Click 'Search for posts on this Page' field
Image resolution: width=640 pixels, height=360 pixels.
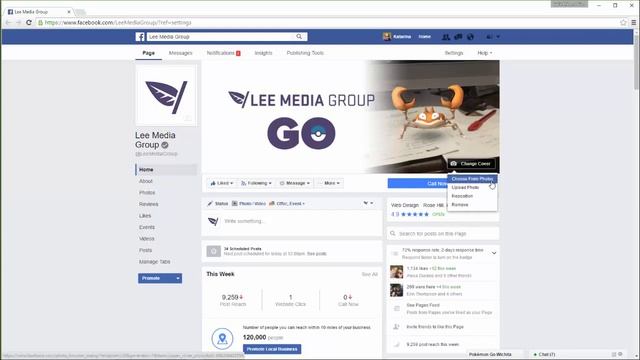[443, 233]
